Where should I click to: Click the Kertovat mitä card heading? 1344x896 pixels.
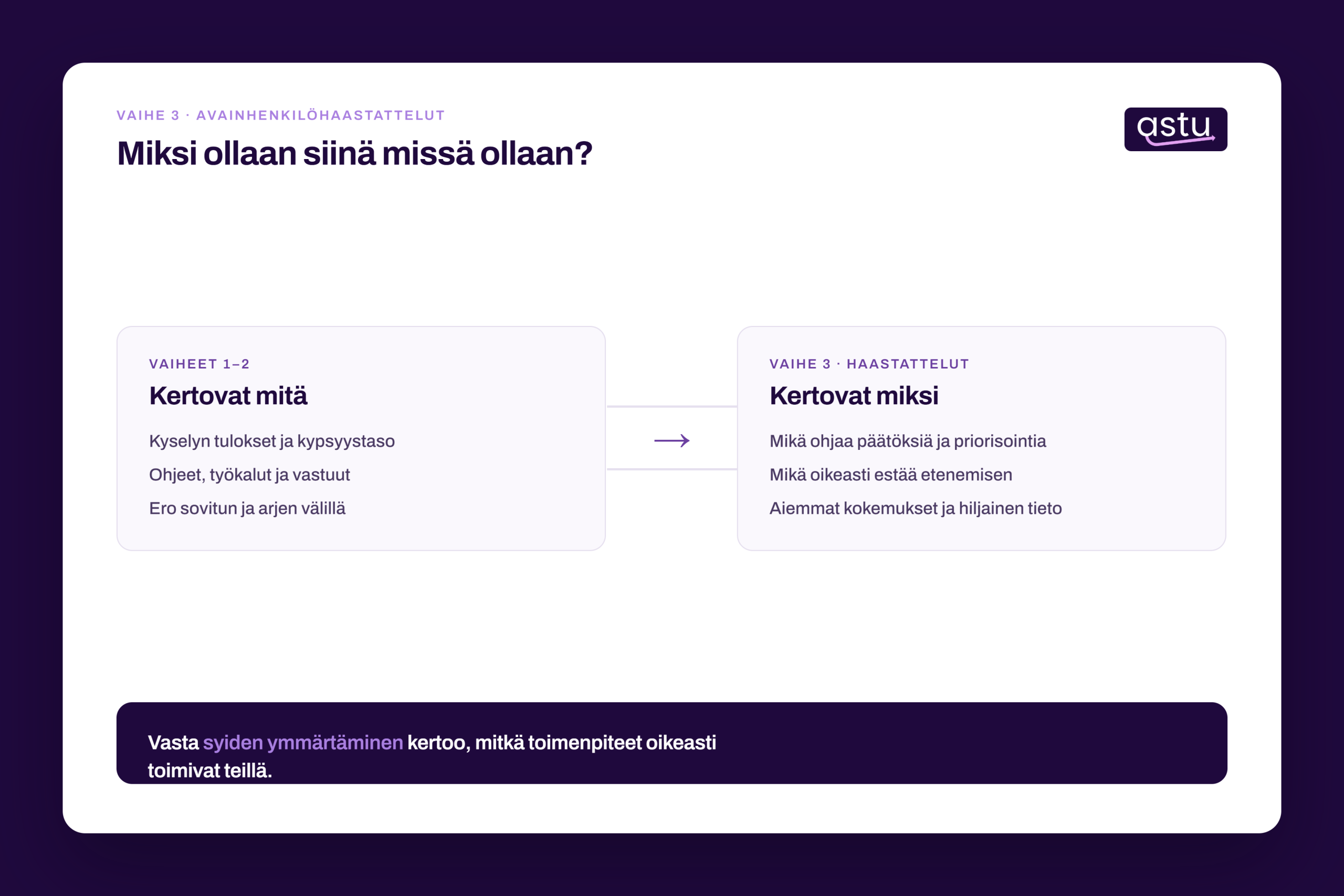click(228, 396)
